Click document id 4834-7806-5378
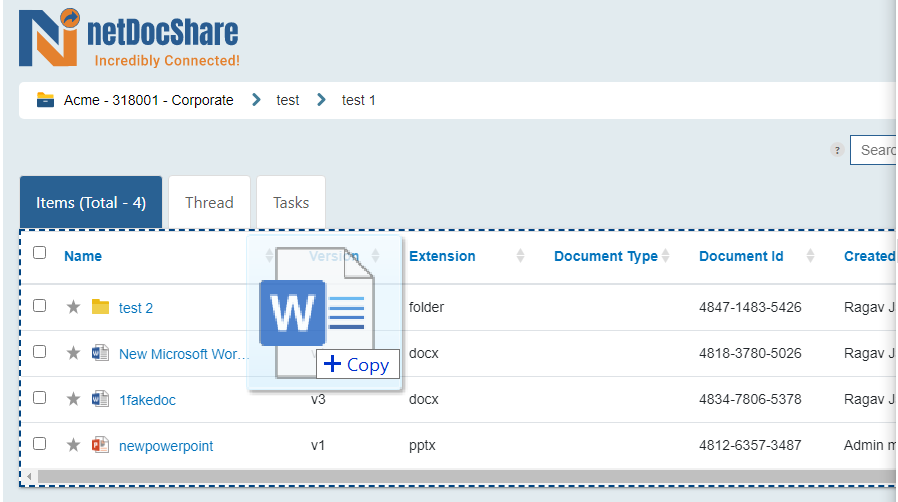 [750, 398]
